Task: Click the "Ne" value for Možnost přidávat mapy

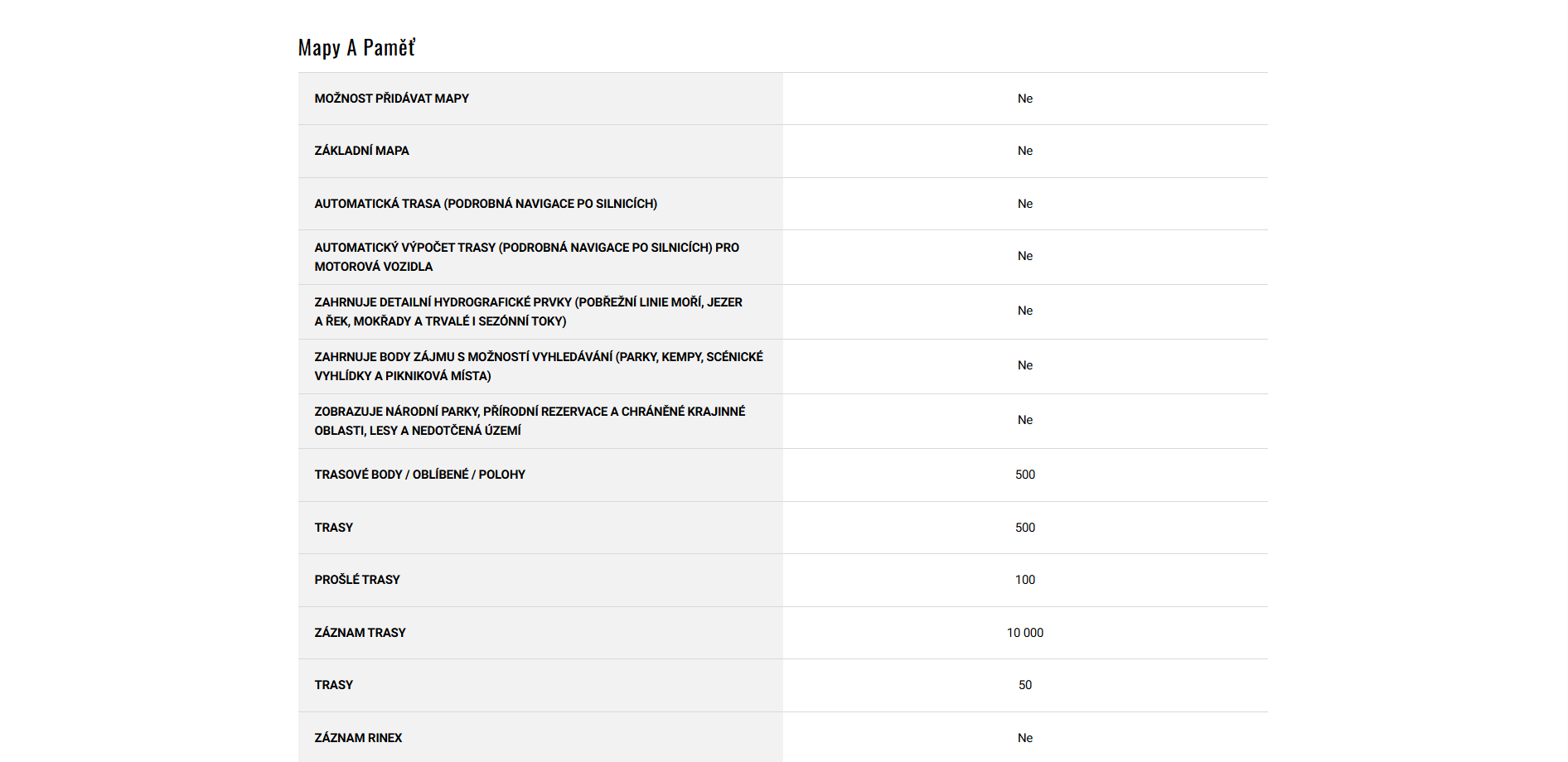Action: point(1025,99)
